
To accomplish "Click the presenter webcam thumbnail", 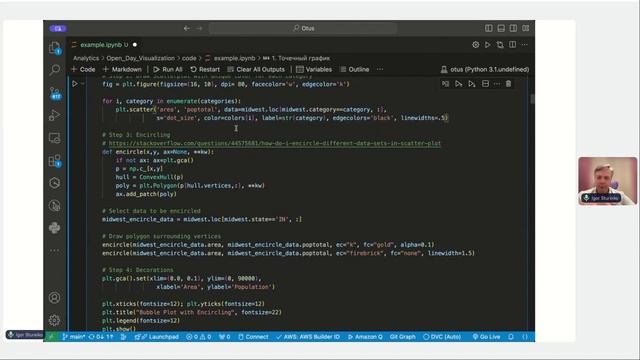I will (607, 181).
